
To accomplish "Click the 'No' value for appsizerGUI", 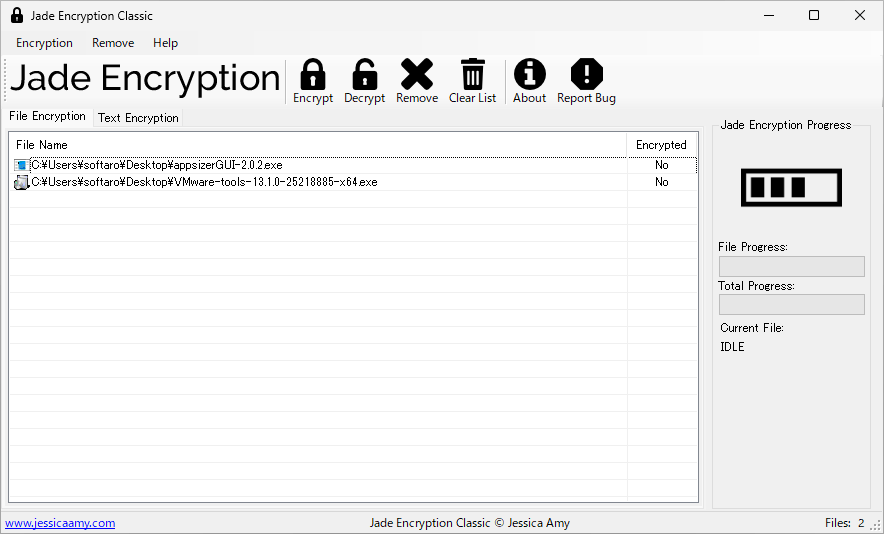I will click(662, 165).
